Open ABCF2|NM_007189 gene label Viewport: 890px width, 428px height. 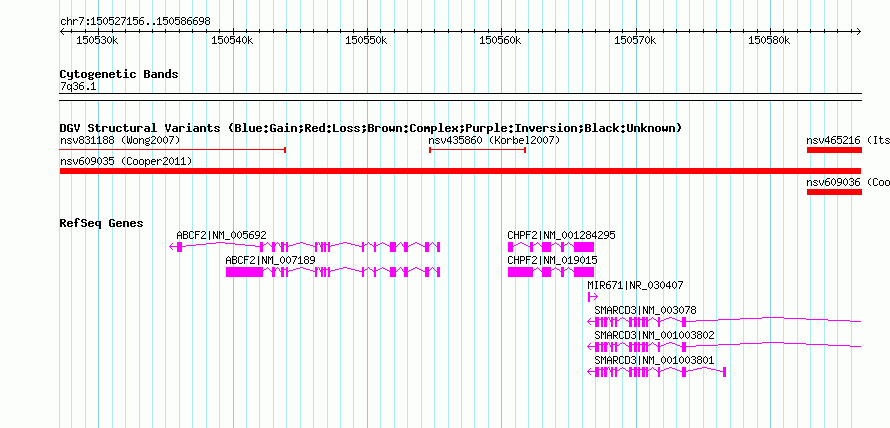[x=270, y=260]
